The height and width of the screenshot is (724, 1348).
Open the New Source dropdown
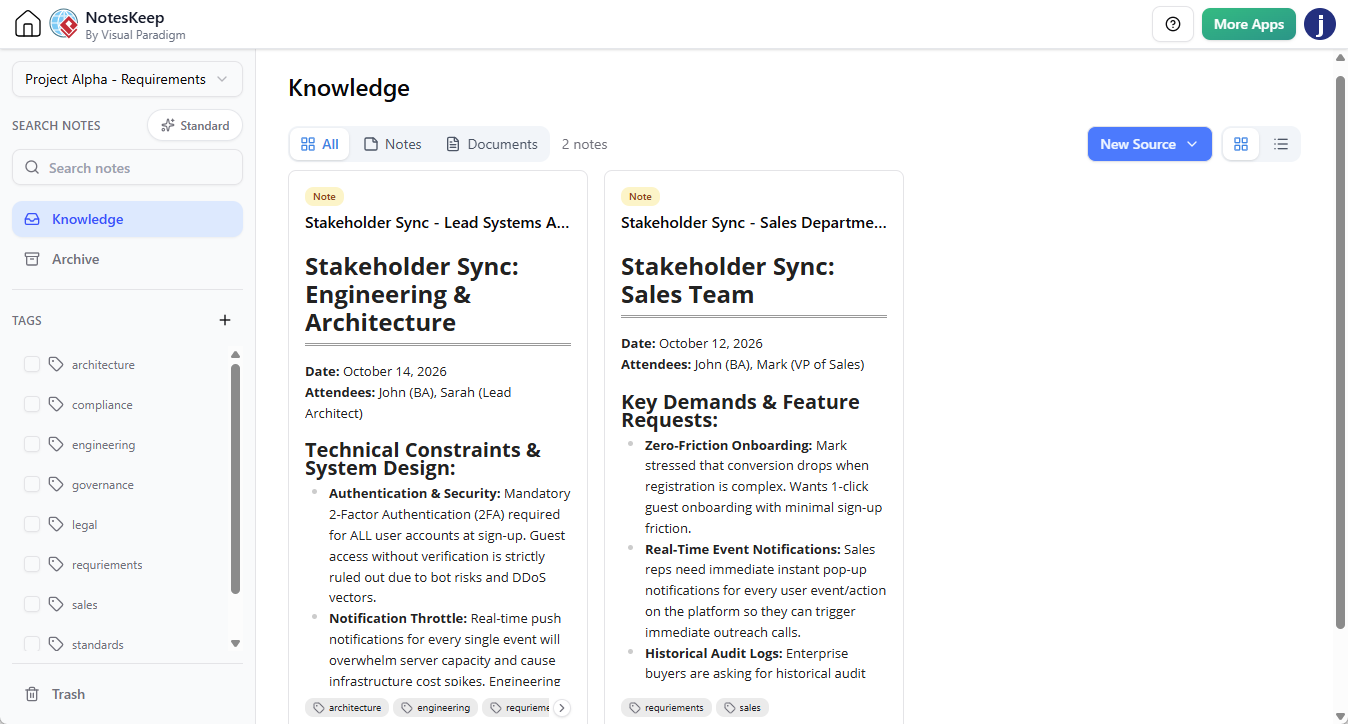(x=1149, y=144)
